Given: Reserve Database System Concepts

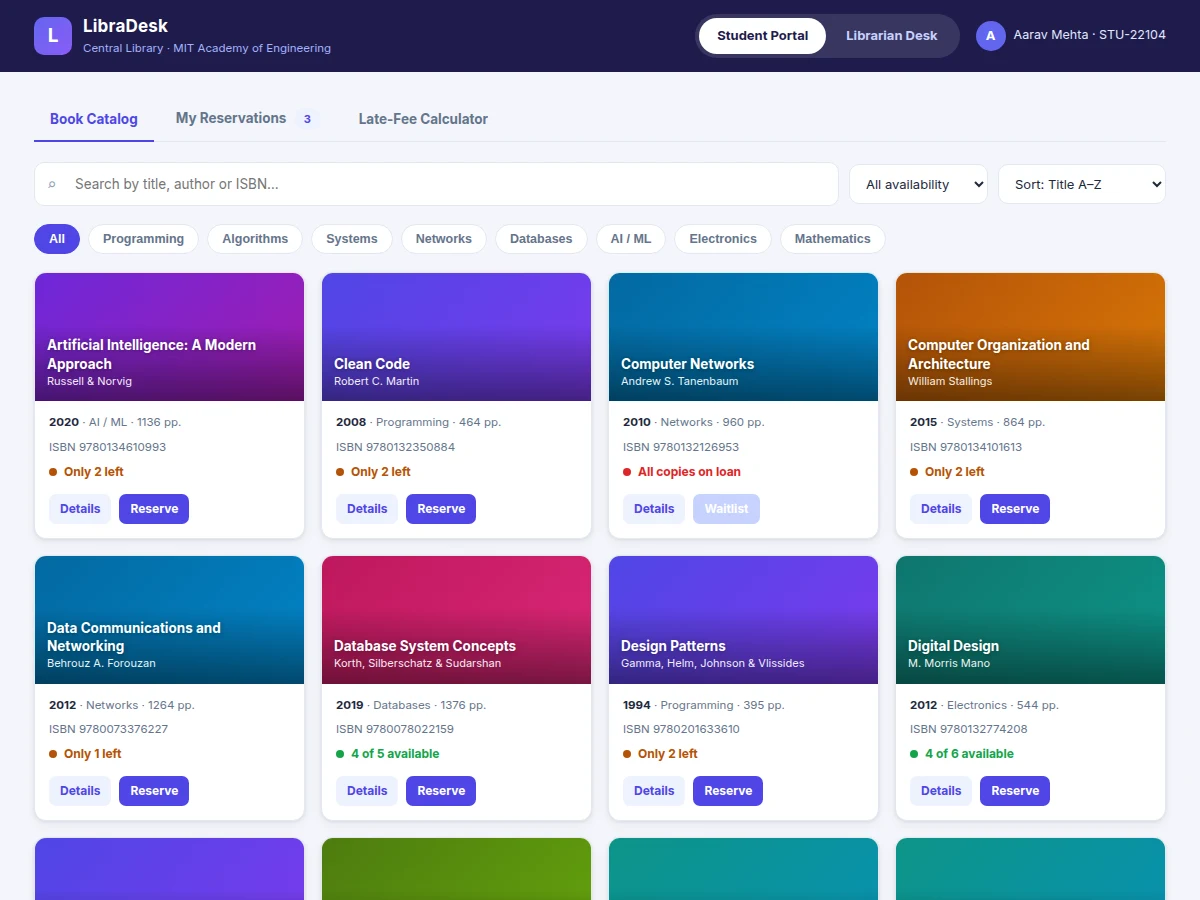Looking at the screenshot, I should (441, 791).
